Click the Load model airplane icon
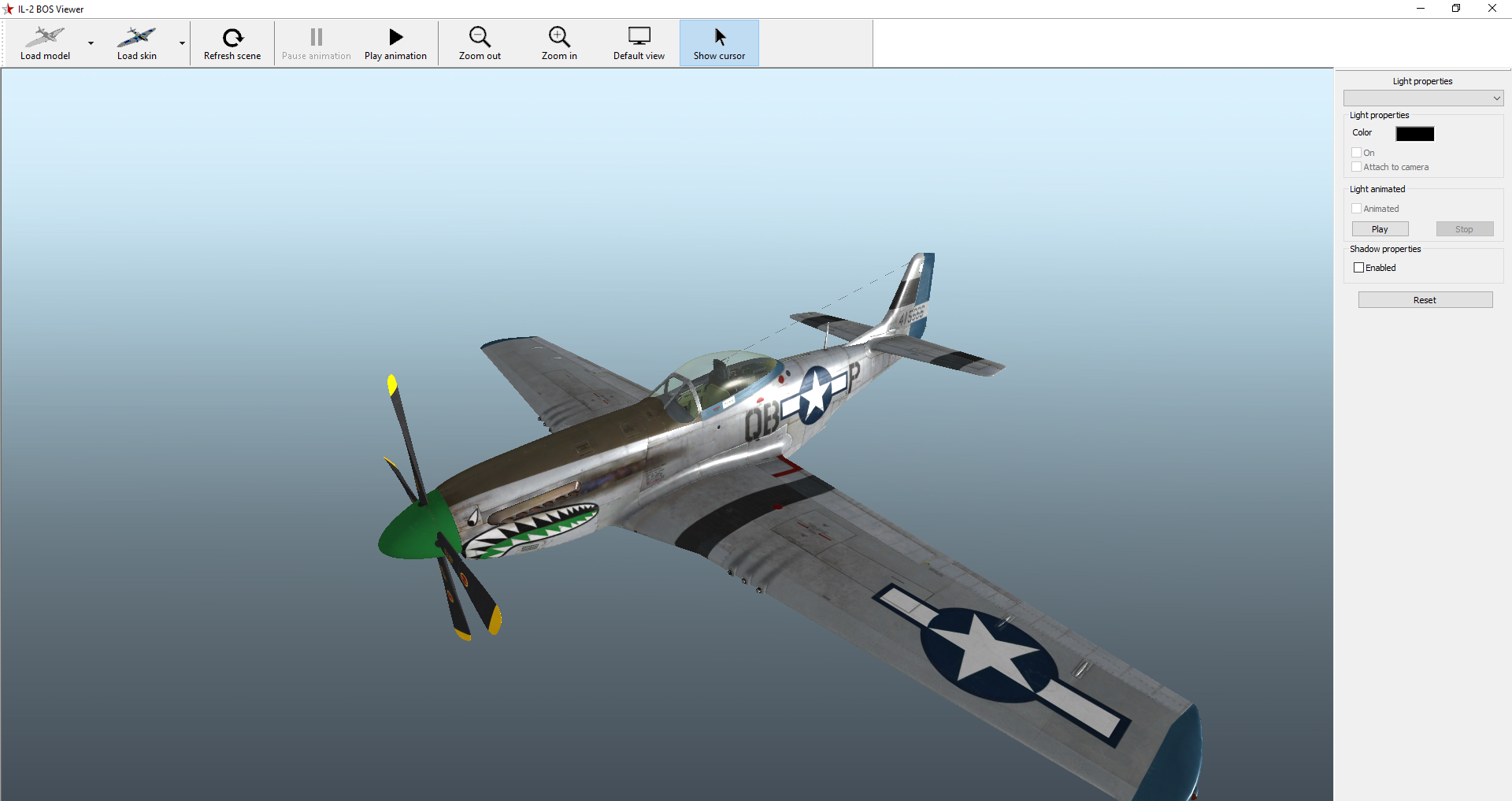This screenshot has width=1512, height=801. click(x=45, y=37)
